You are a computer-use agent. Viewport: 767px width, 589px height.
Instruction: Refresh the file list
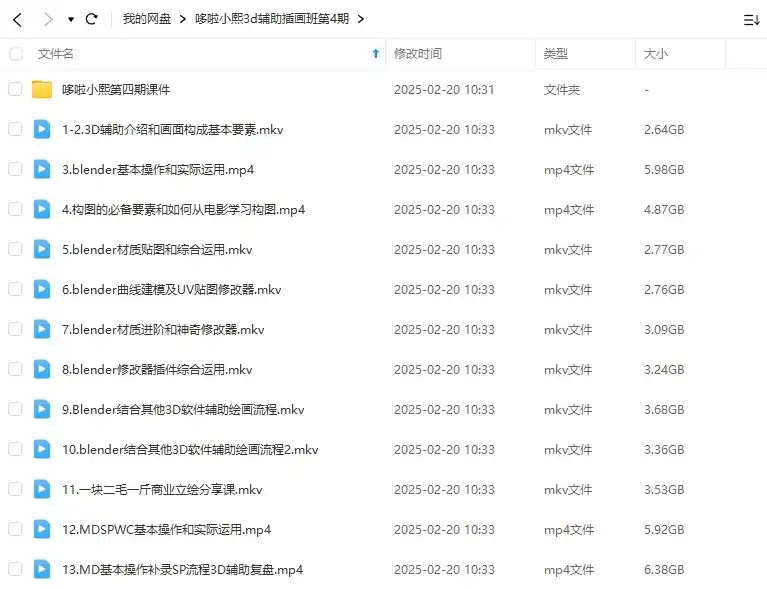[x=91, y=19]
